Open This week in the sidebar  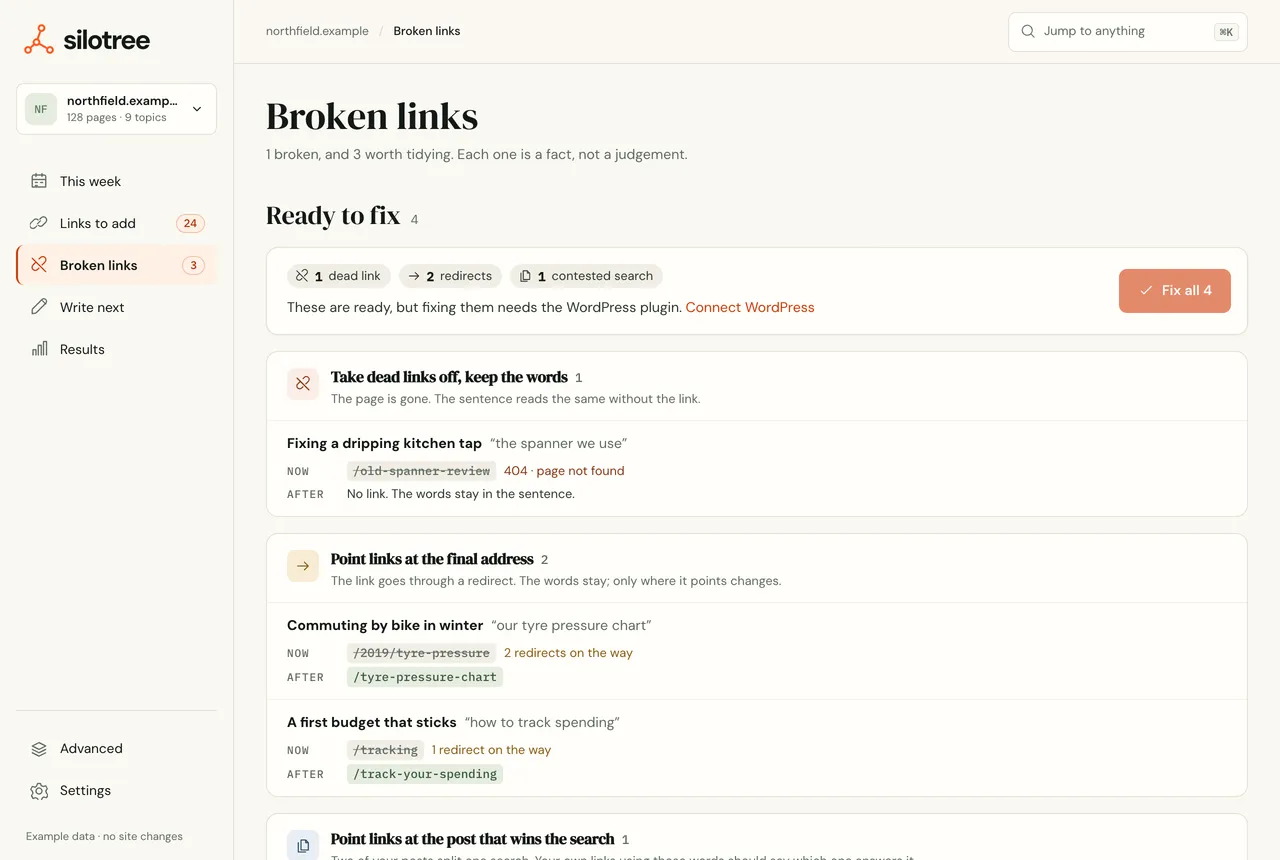(x=116, y=181)
